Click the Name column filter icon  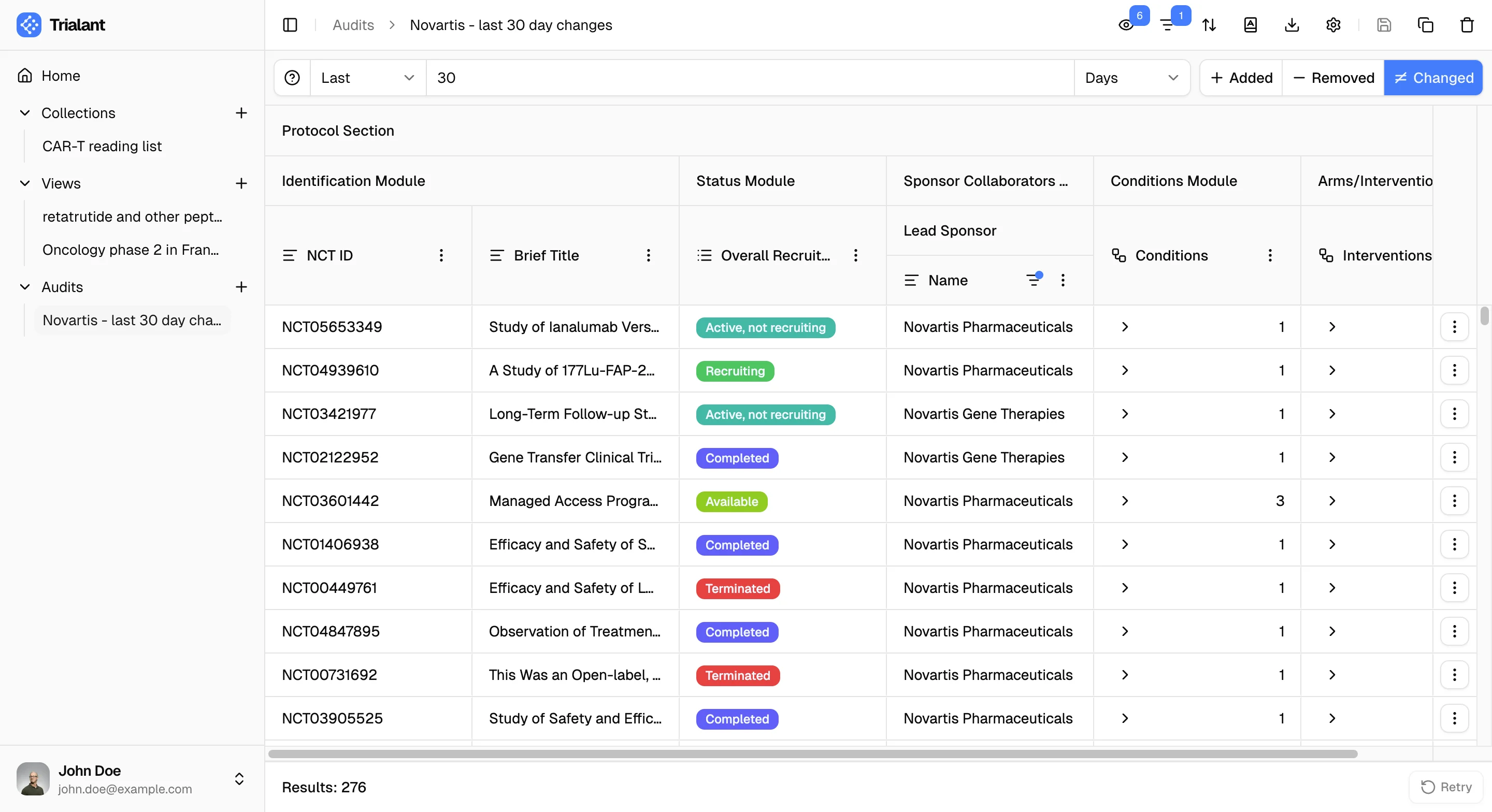point(1034,280)
